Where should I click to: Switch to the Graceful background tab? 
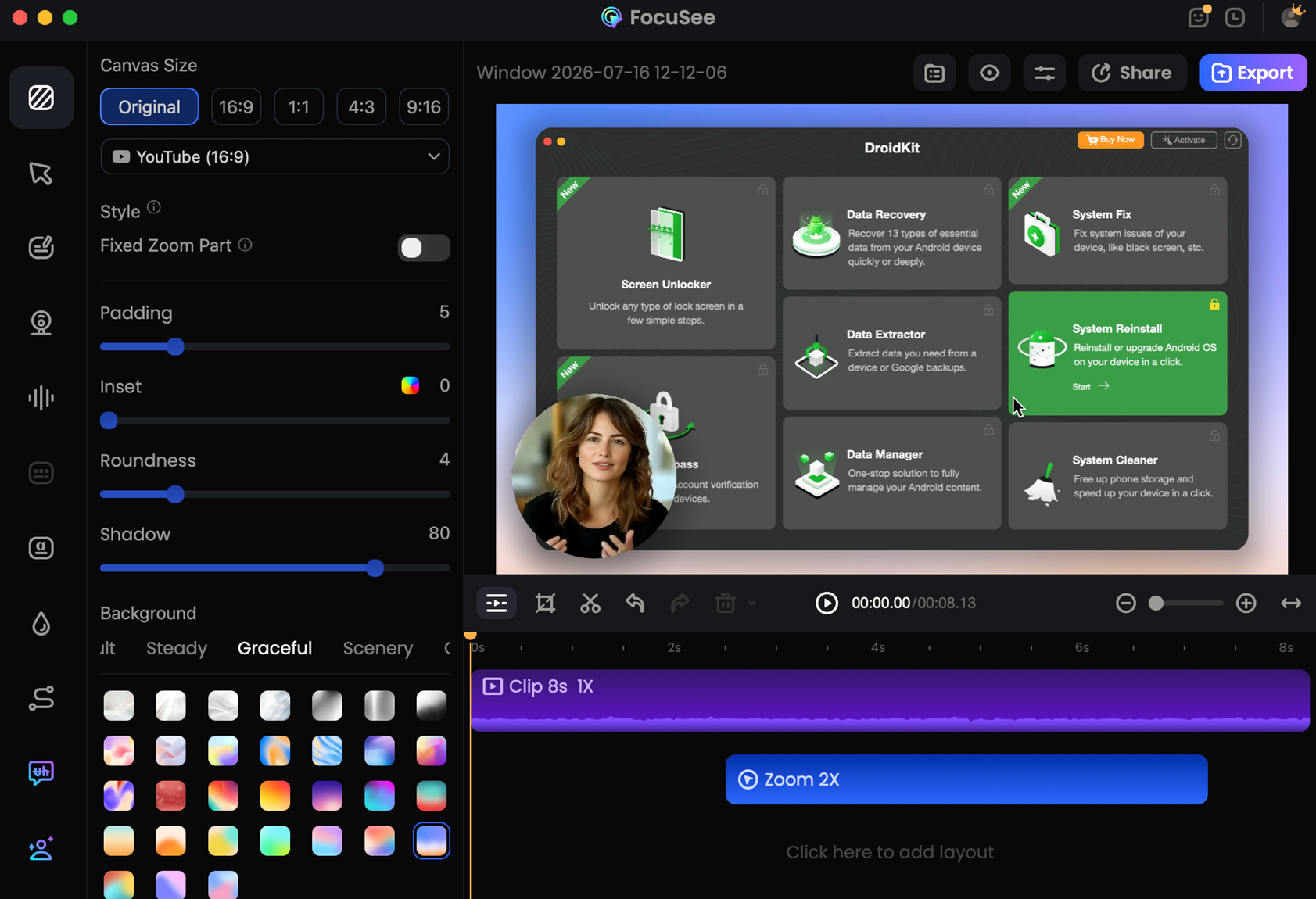pos(274,648)
